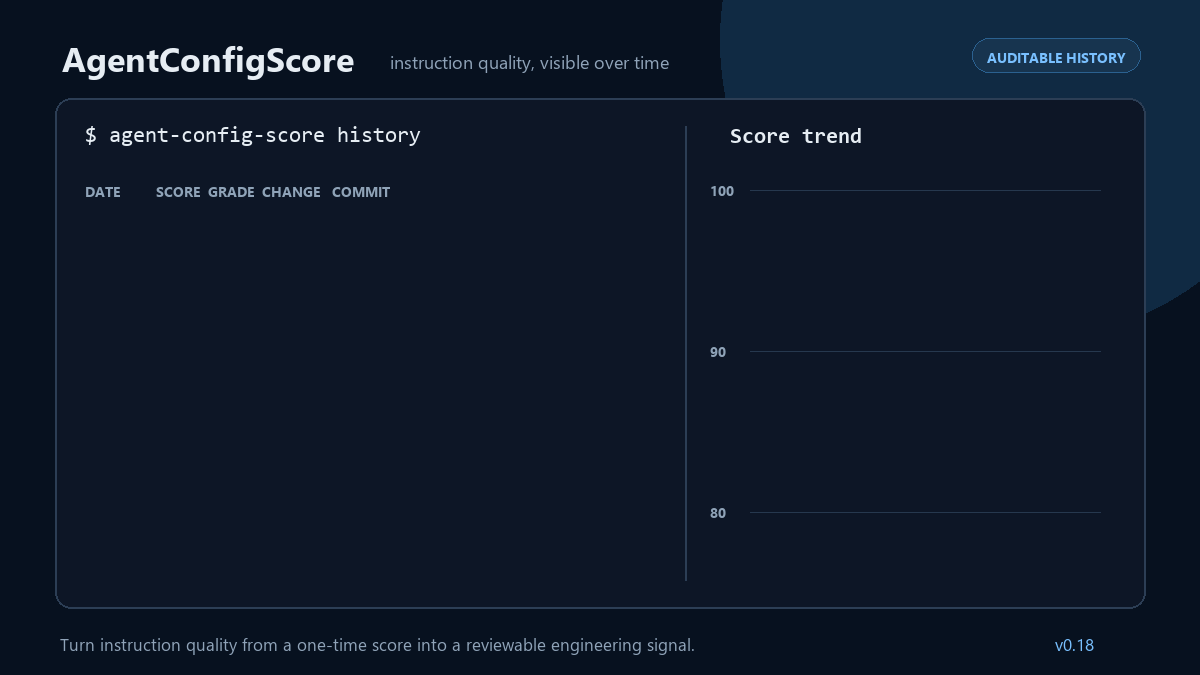Click the 90 axis label
Image resolution: width=1200 pixels, height=675 pixels.
click(x=718, y=352)
